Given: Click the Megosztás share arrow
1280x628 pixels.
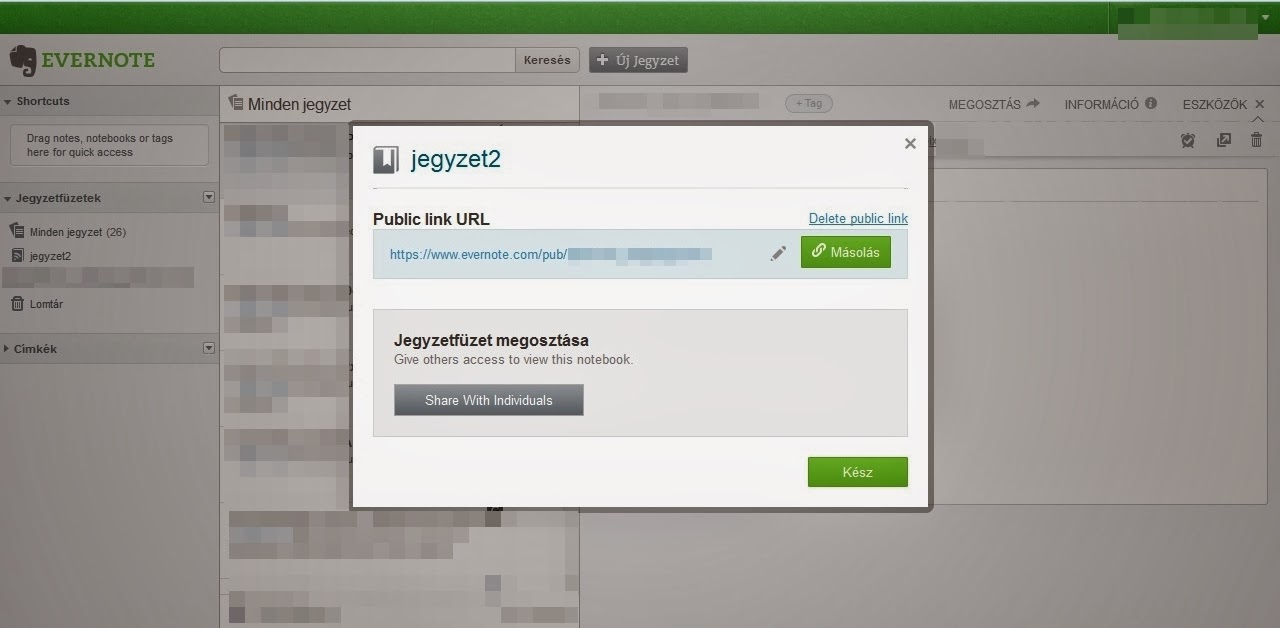Looking at the screenshot, I should pos(1033,103).
